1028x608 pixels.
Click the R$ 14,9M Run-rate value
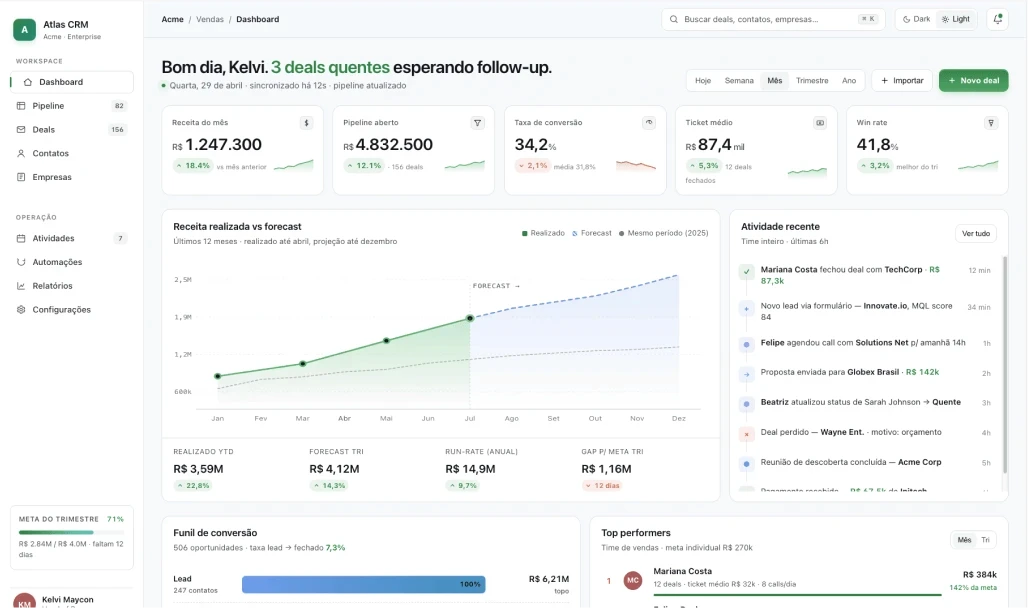(x=470, y=469)
